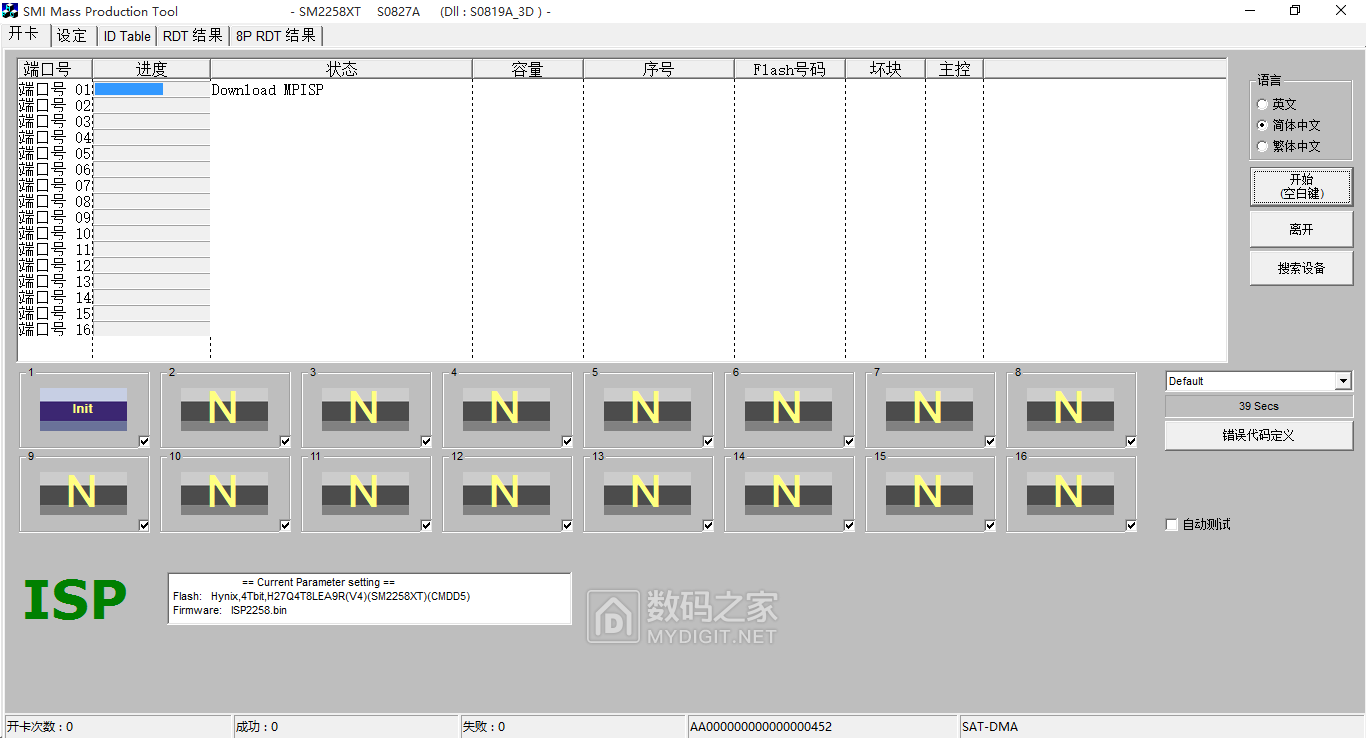Click the port 12 N status icon
This screenshot has height=738, width=1366.
coord(506,493)
